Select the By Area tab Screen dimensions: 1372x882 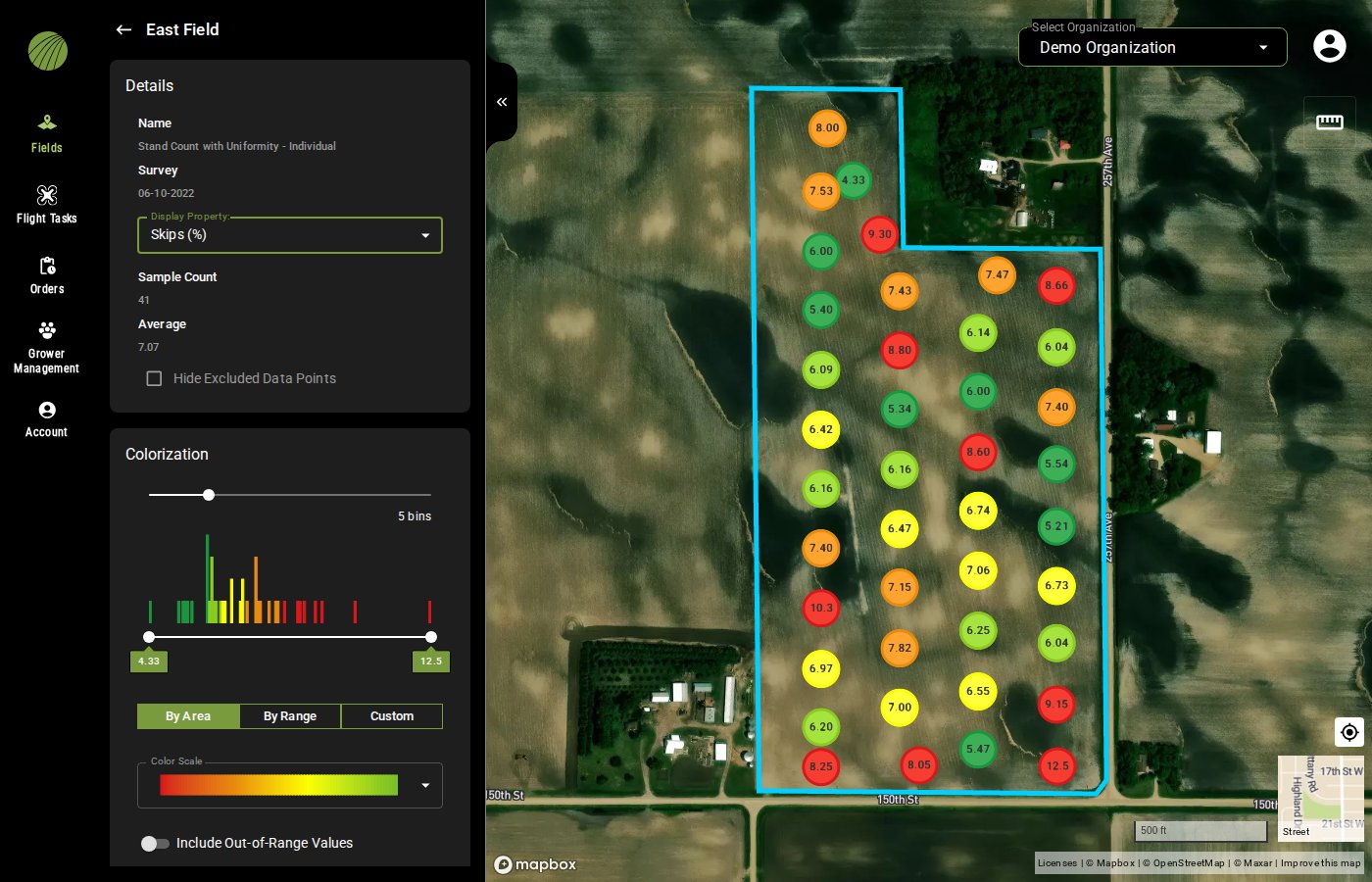[188, 716]
